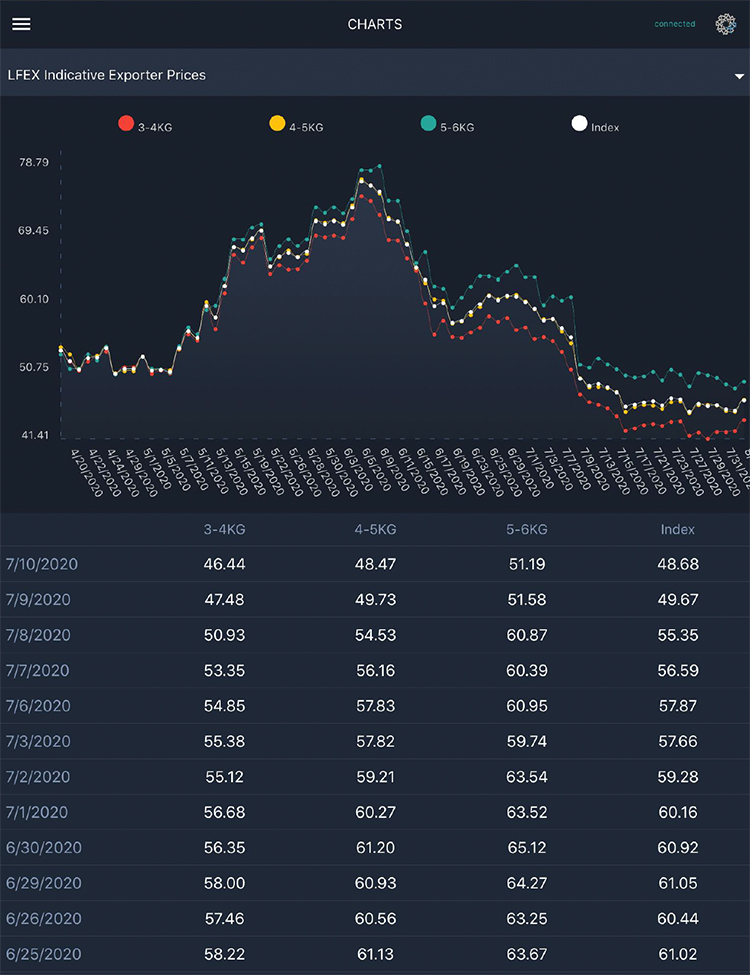Select the 7/7/2020 table row date
The height and width of the screenshot is (975, 750).
pos(37,670)
